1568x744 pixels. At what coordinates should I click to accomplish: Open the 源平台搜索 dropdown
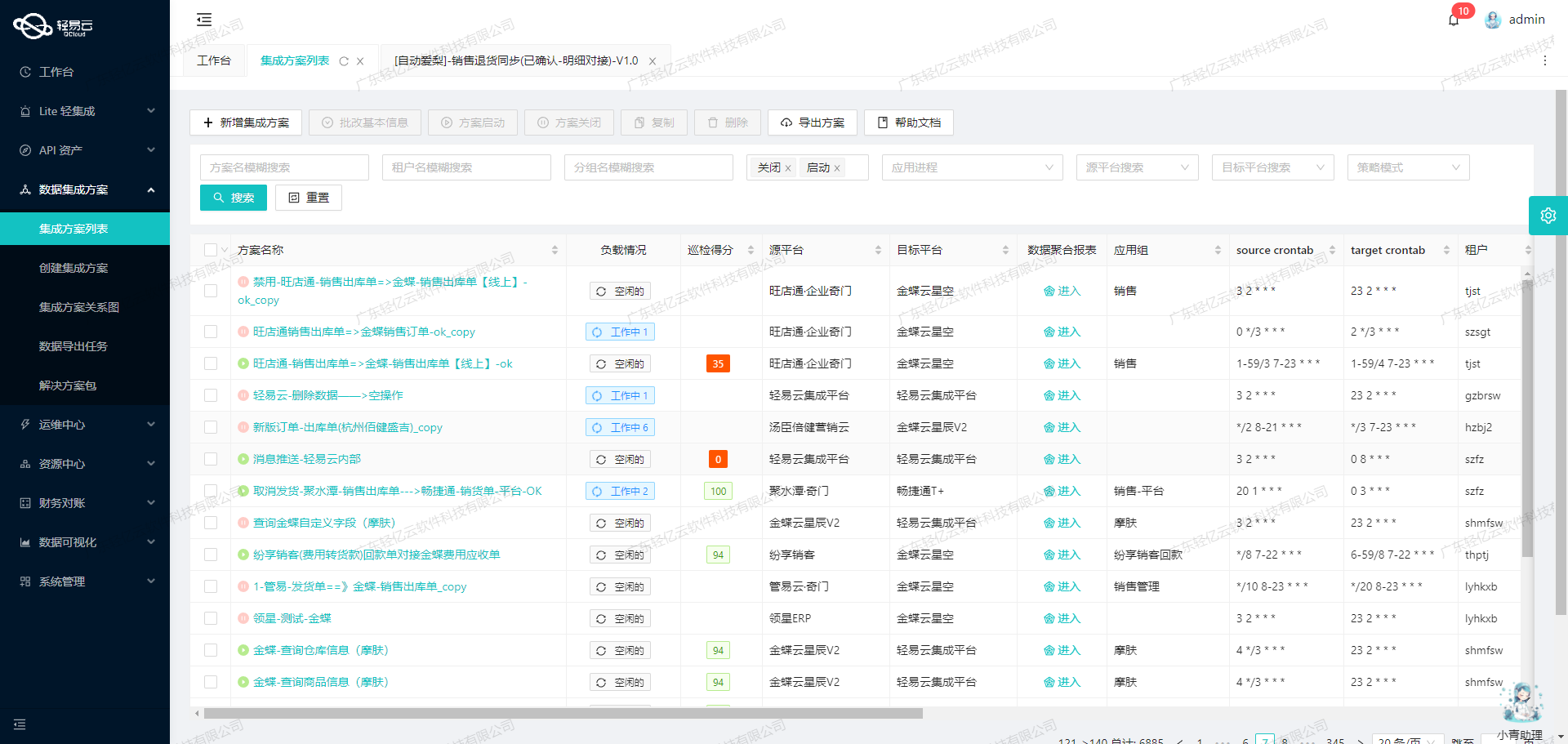click(x=1136, y=167)
